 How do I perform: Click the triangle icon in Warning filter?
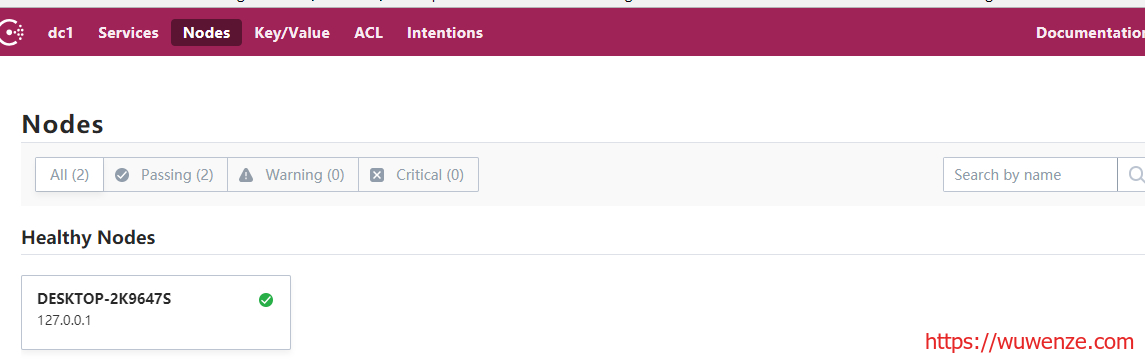click(x=246, y=175)
